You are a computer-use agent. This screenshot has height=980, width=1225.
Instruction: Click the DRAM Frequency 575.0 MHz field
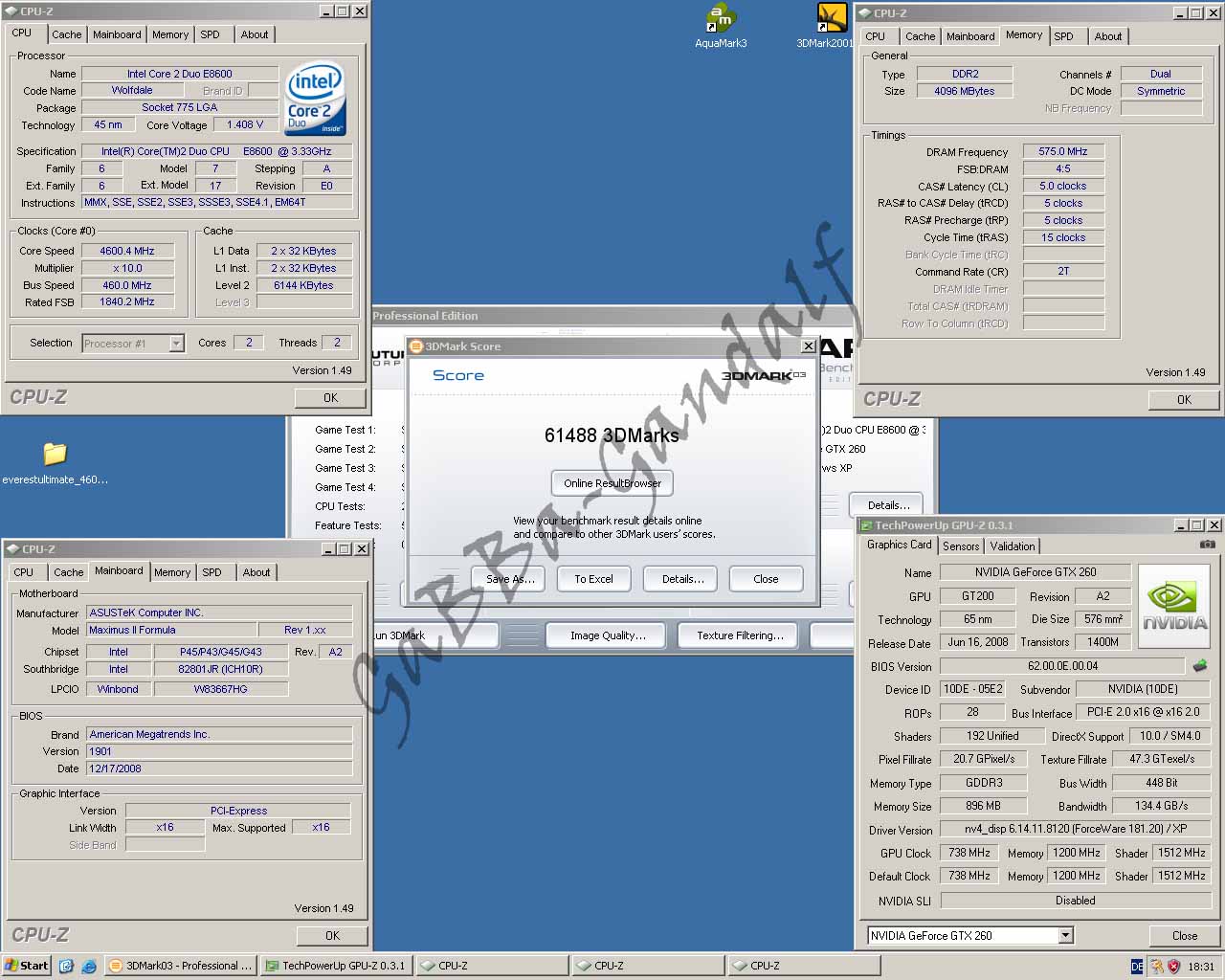[x=1063, y=151]
